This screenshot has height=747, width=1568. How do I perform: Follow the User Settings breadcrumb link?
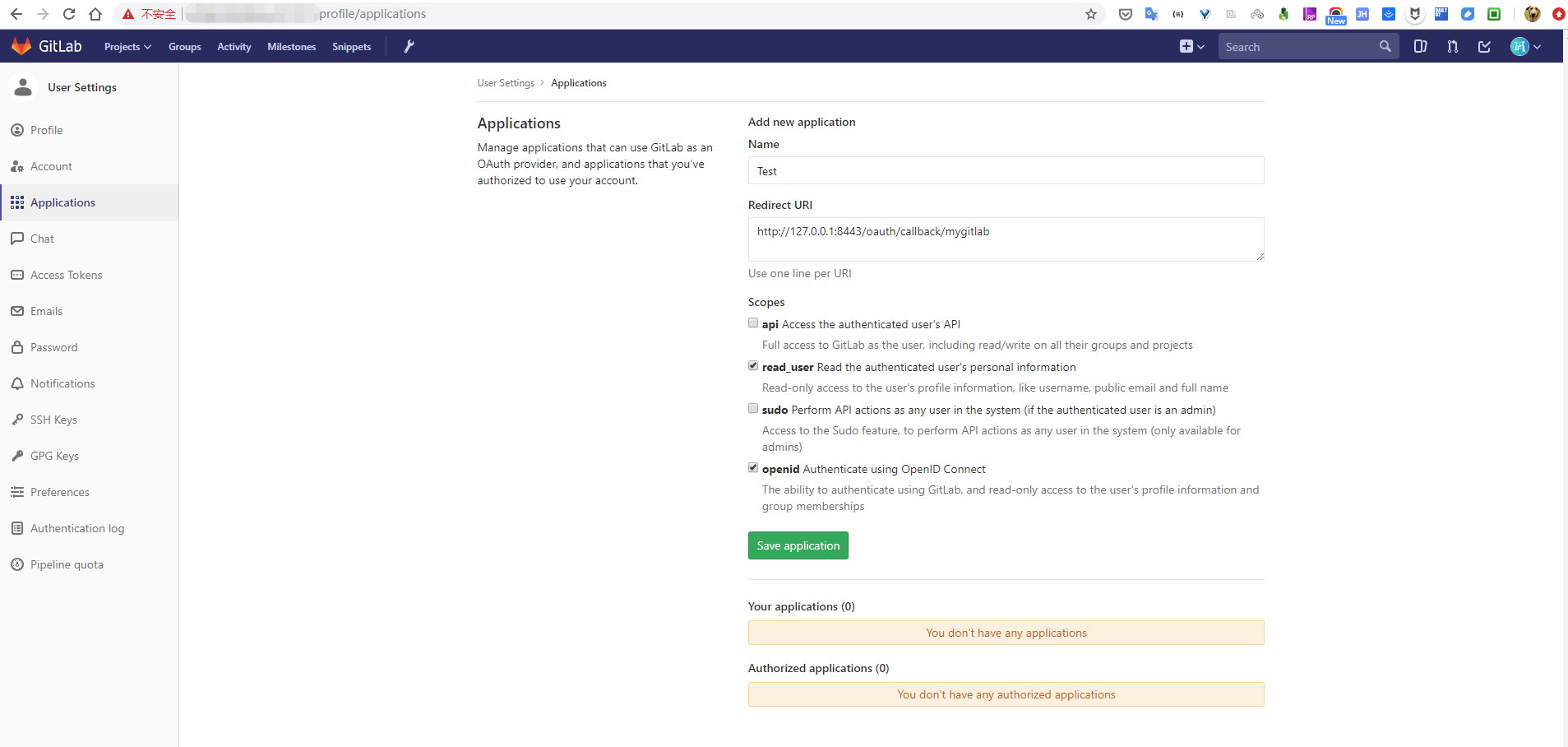tap(506, 83)
